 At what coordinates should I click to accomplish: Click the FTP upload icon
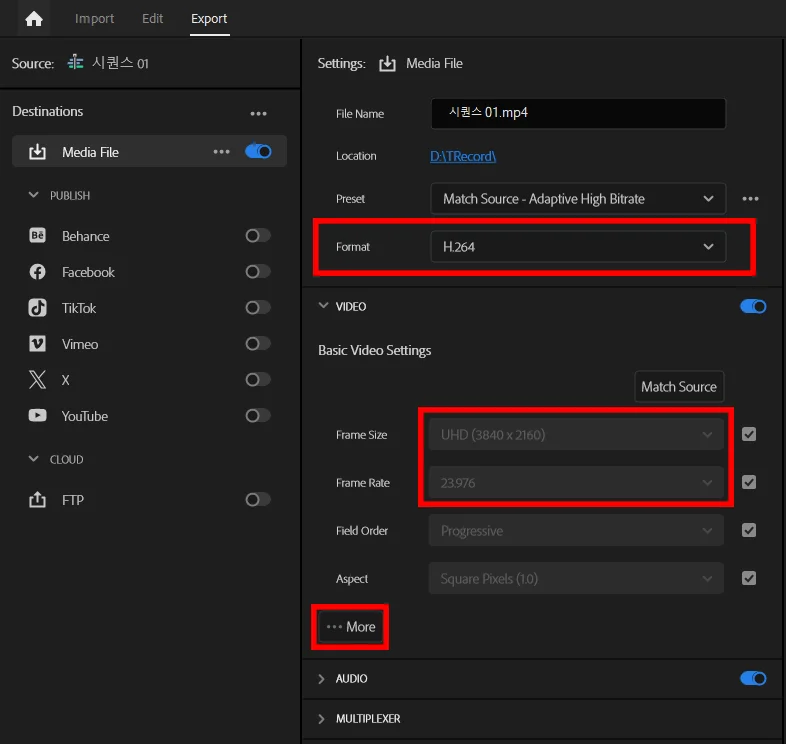(38, 499)
